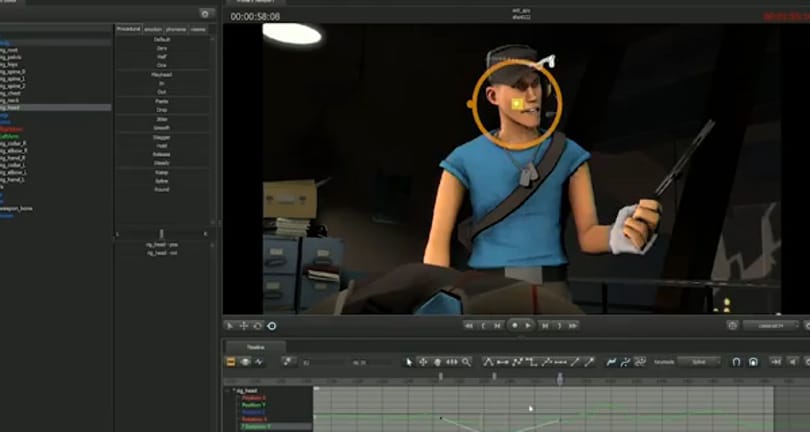Apply the Ramp preset
This screenshot has width=810, height=432.
pyautogui.click(x=162, y=173)
